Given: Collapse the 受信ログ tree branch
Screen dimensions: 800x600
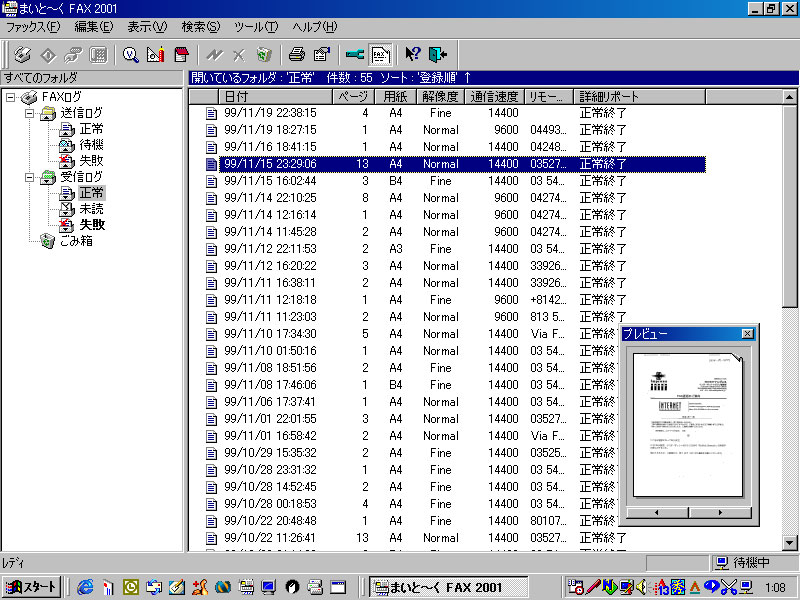Looking at the screenshot, I should pyautogui.click(x=29, y=177).
